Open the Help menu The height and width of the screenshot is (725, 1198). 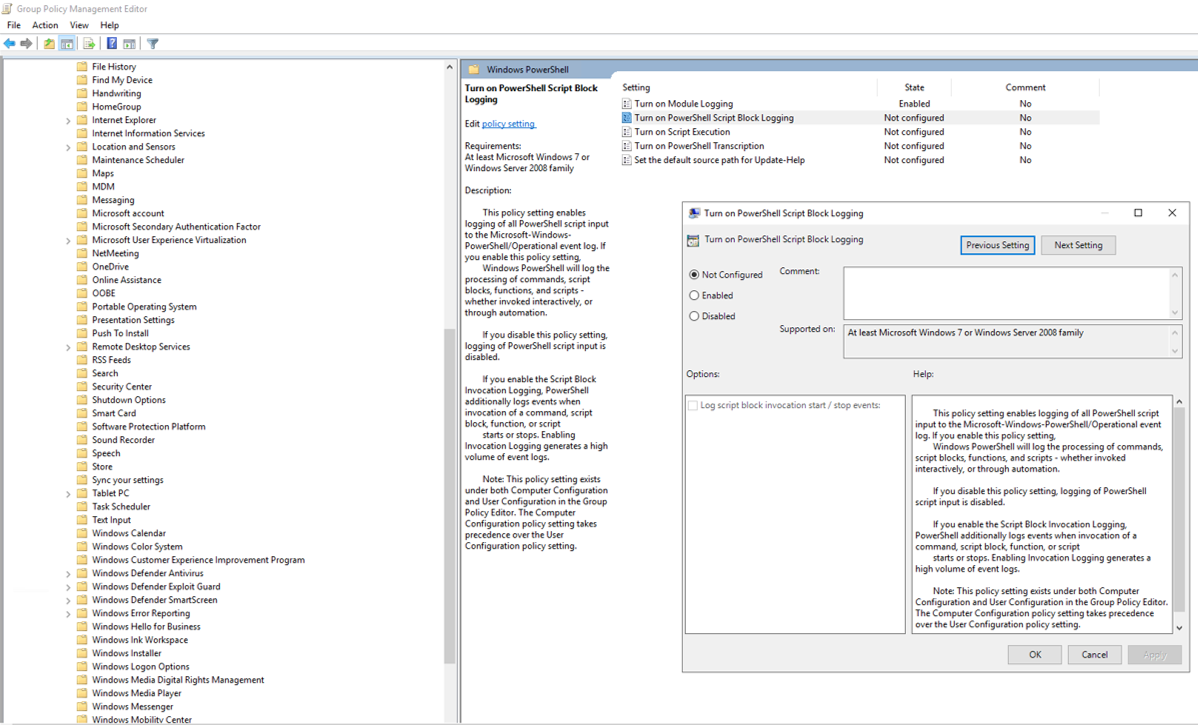pyautogui.click(x=109, y=25)
